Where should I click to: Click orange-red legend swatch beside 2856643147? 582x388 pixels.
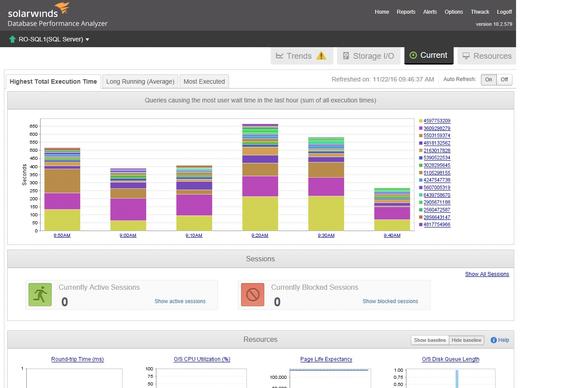click(x=421, y=217)
